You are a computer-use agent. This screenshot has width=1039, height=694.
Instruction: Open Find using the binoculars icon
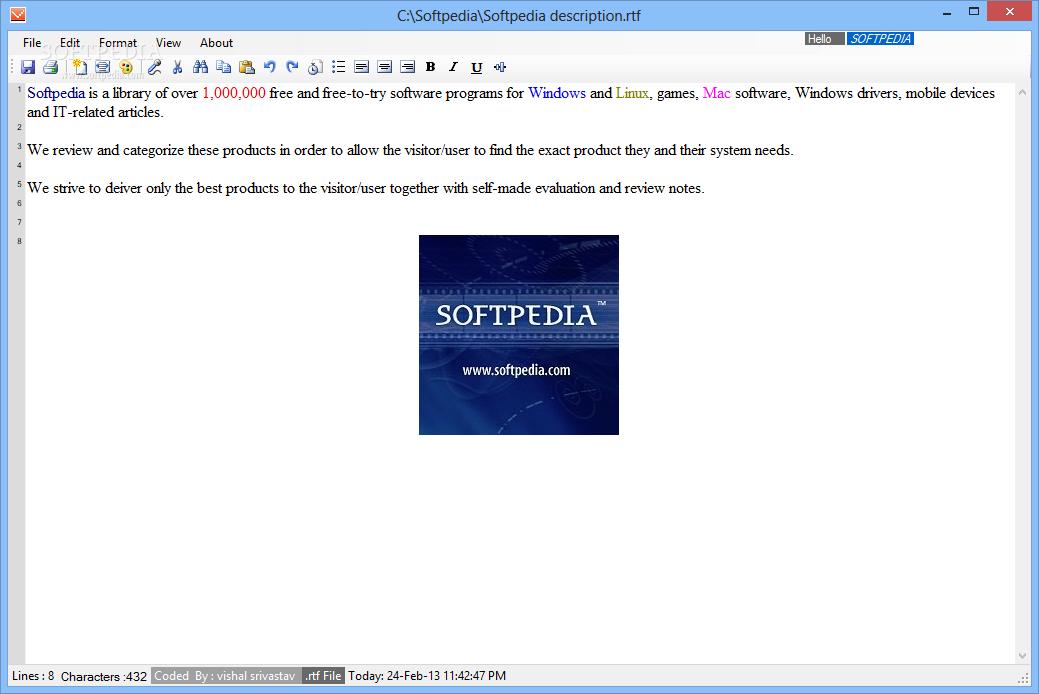200,67
